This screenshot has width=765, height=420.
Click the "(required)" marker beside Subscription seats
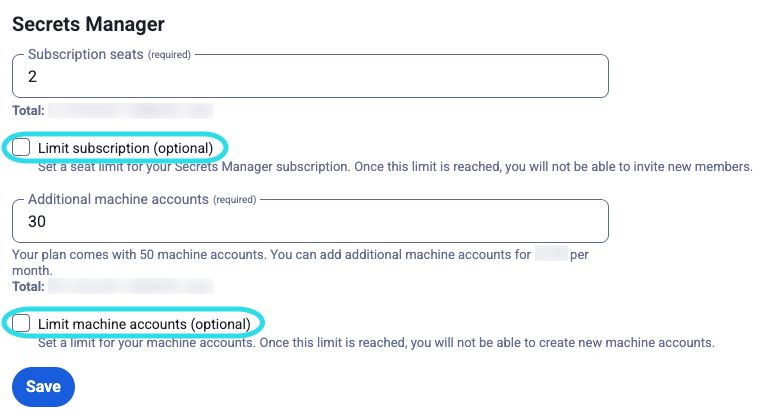click(169, 55)
